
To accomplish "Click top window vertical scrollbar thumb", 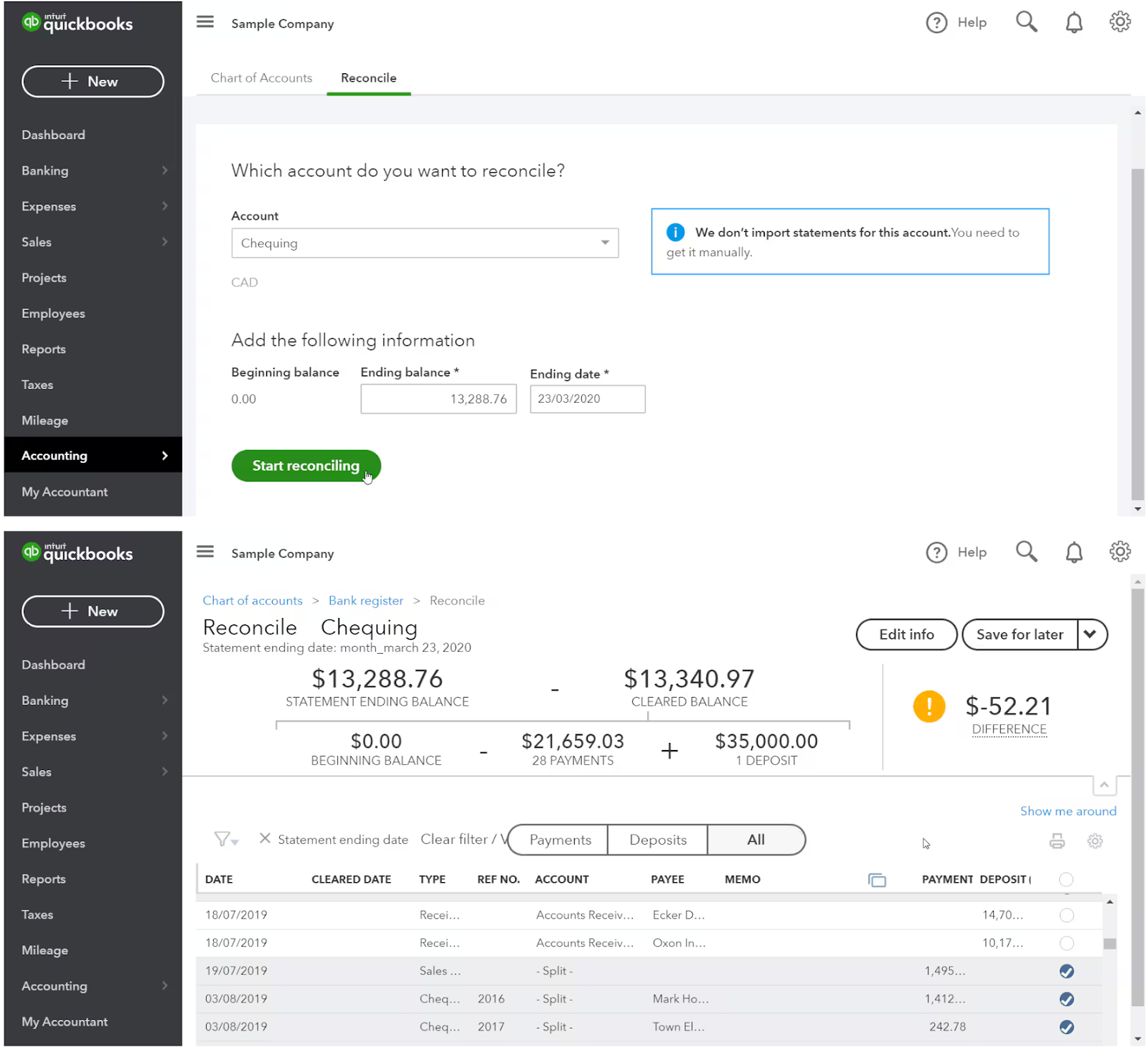I will 1138,334.
